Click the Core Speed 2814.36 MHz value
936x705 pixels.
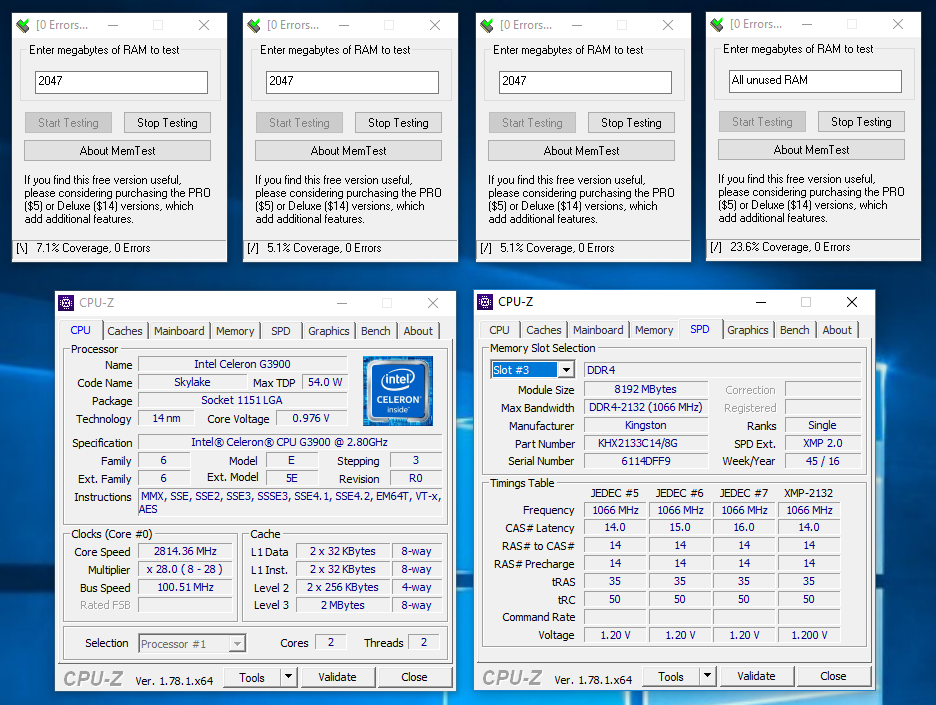point(185,551)
